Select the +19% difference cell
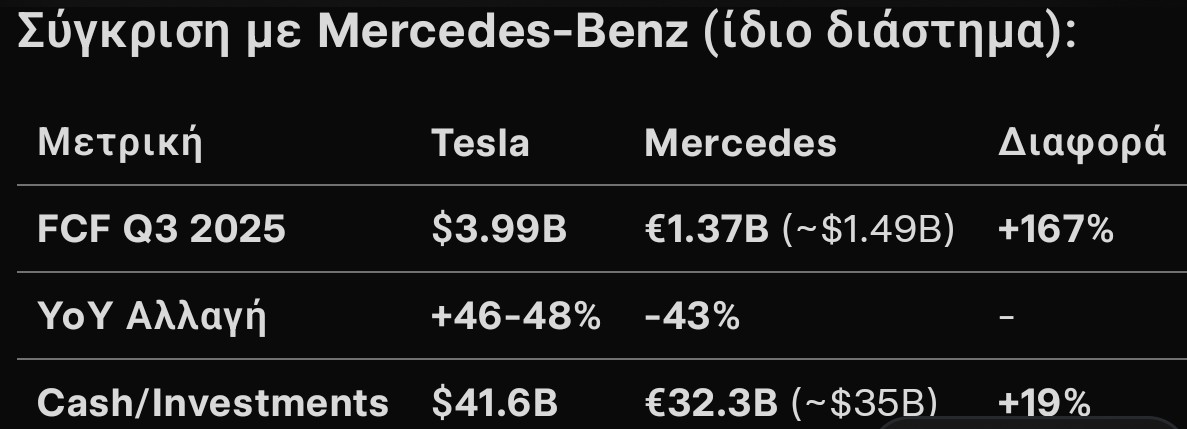 (1044, 403)
